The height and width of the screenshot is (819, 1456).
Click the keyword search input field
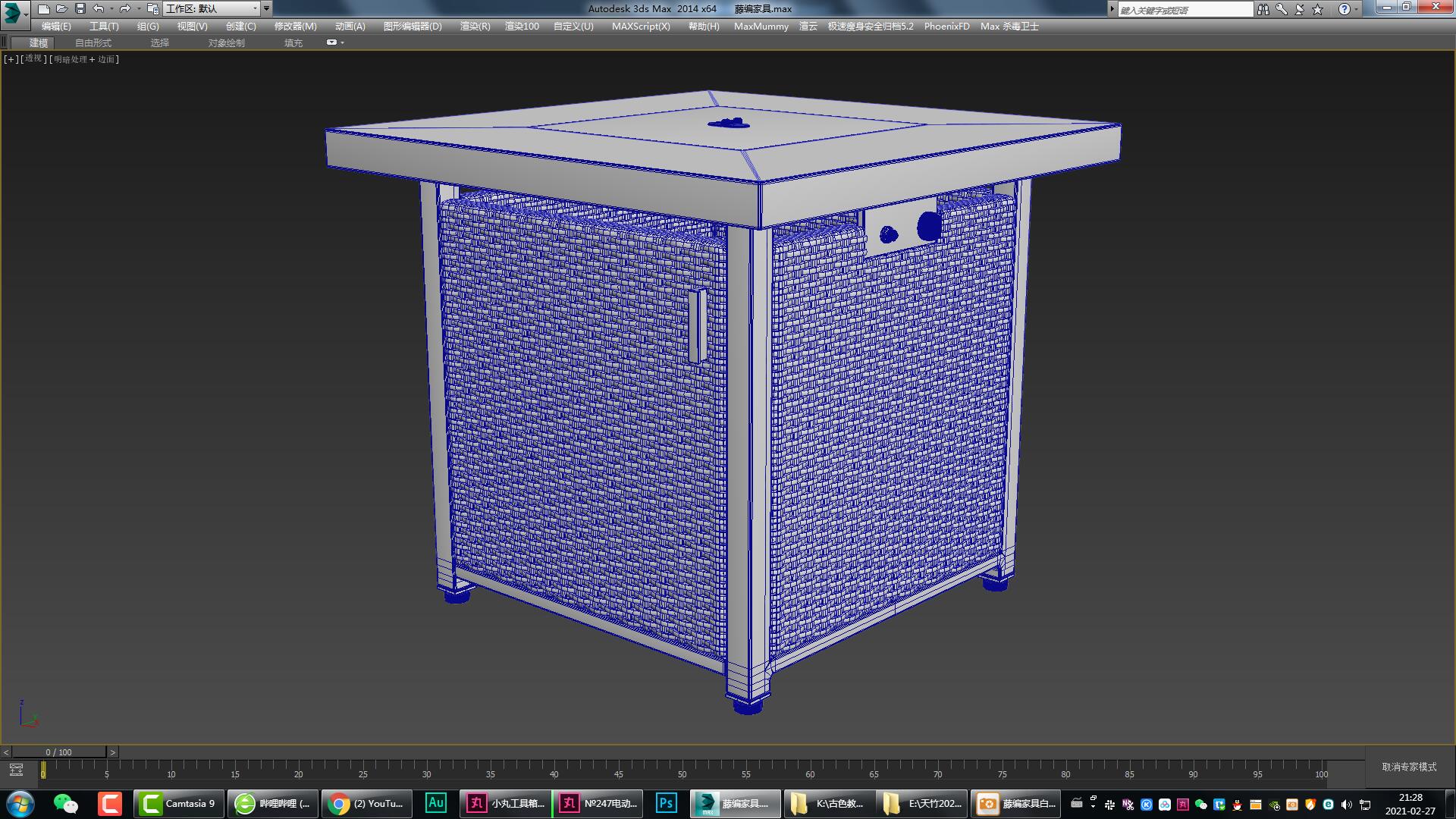[x=1183, y=8]
